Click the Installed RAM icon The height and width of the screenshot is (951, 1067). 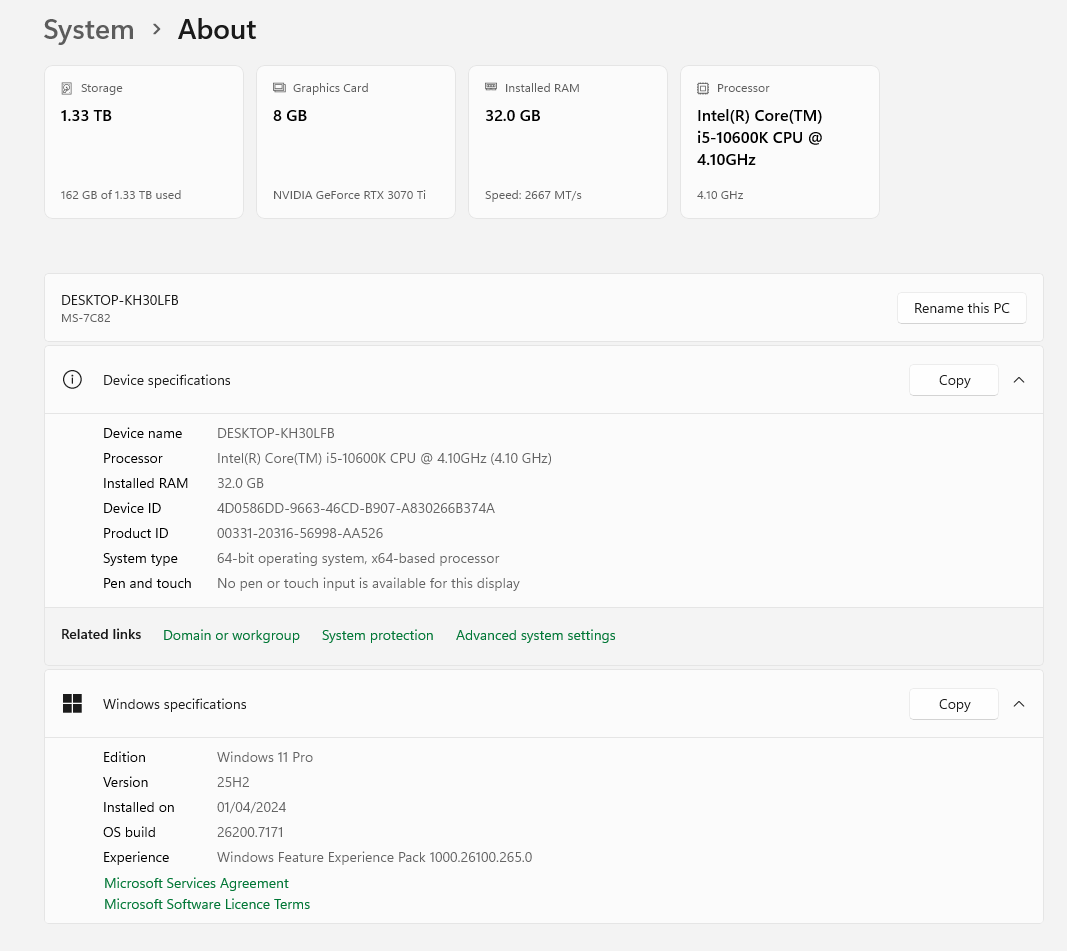coord(491,88)
